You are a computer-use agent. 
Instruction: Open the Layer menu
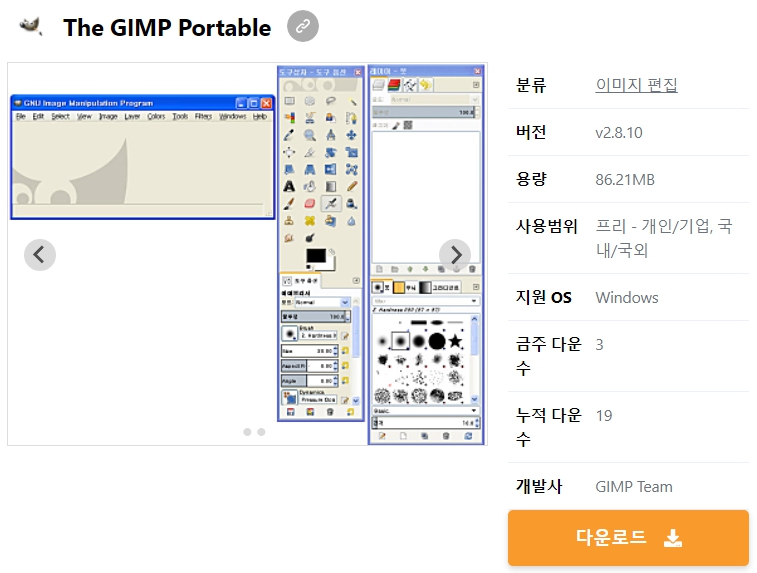(132, 116)
